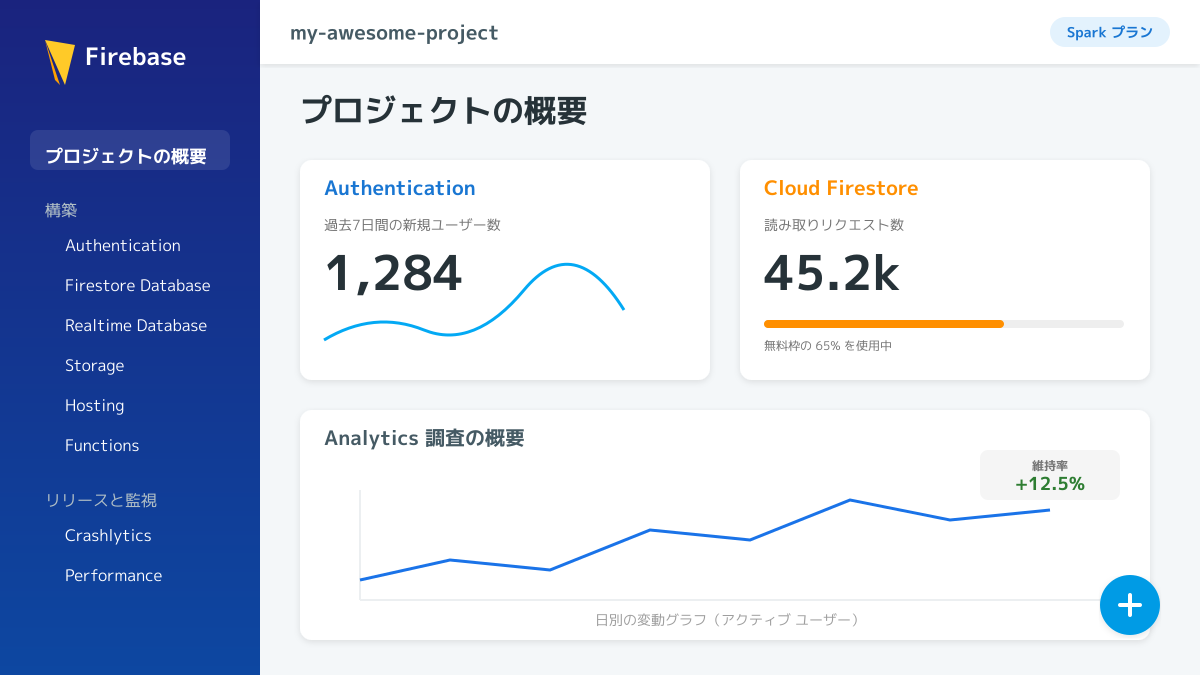Image resolution: width=1200 pixels, height=675 pixels.
Task: Open the Storage sidebar item
Action: [x=95, y=365]
